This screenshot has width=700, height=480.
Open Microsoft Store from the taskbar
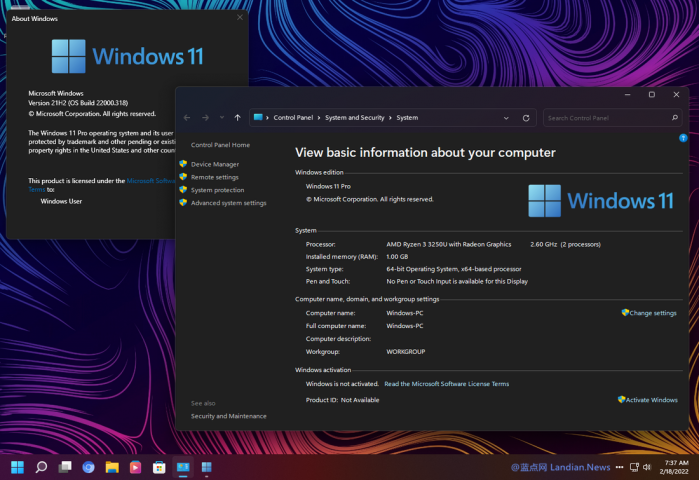tap(159, 467)
